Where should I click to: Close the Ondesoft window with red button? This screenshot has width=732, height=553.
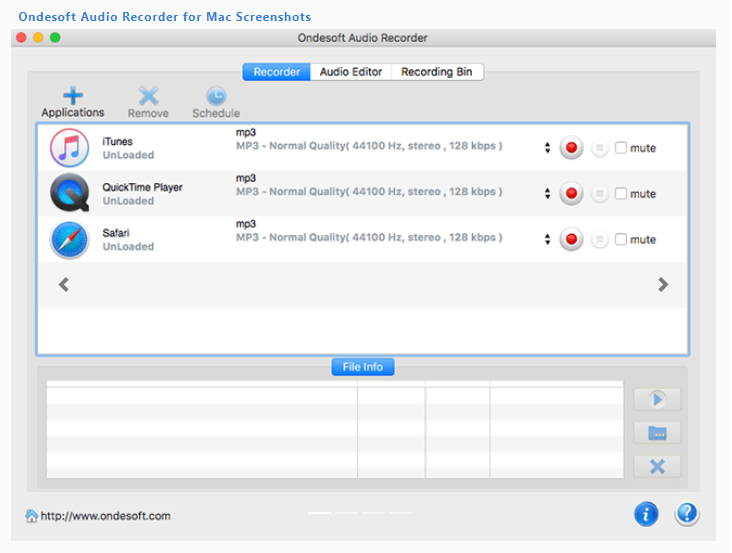coord(21,37)
